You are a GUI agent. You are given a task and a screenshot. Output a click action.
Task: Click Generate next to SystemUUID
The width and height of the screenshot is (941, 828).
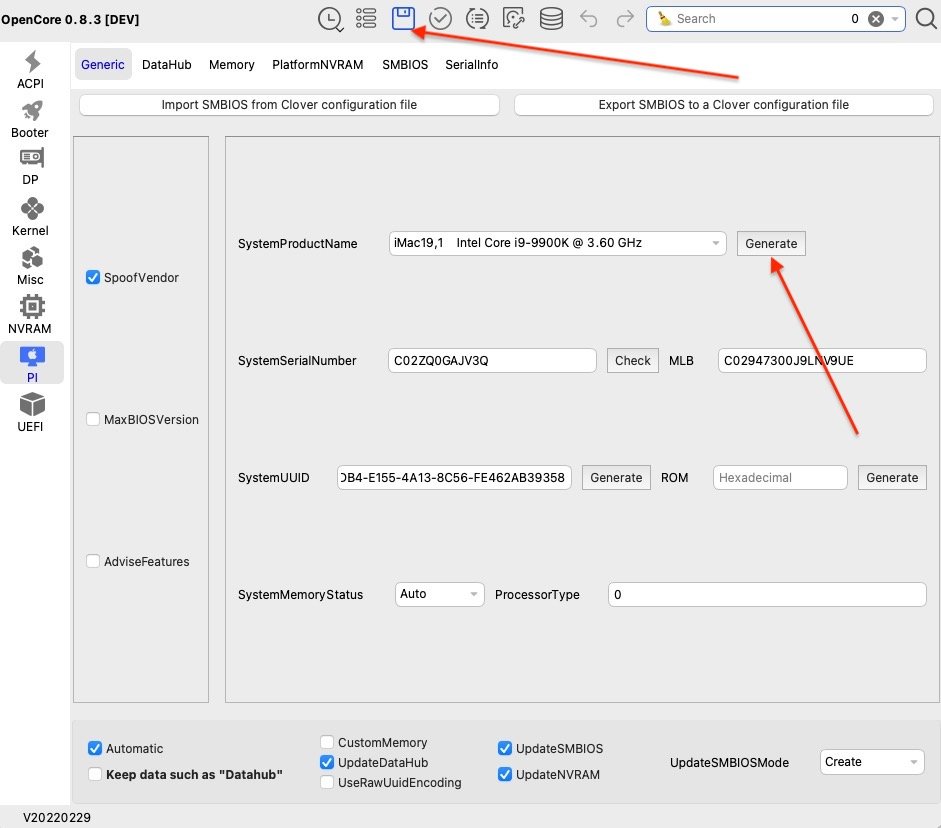[x=616, y=478]
